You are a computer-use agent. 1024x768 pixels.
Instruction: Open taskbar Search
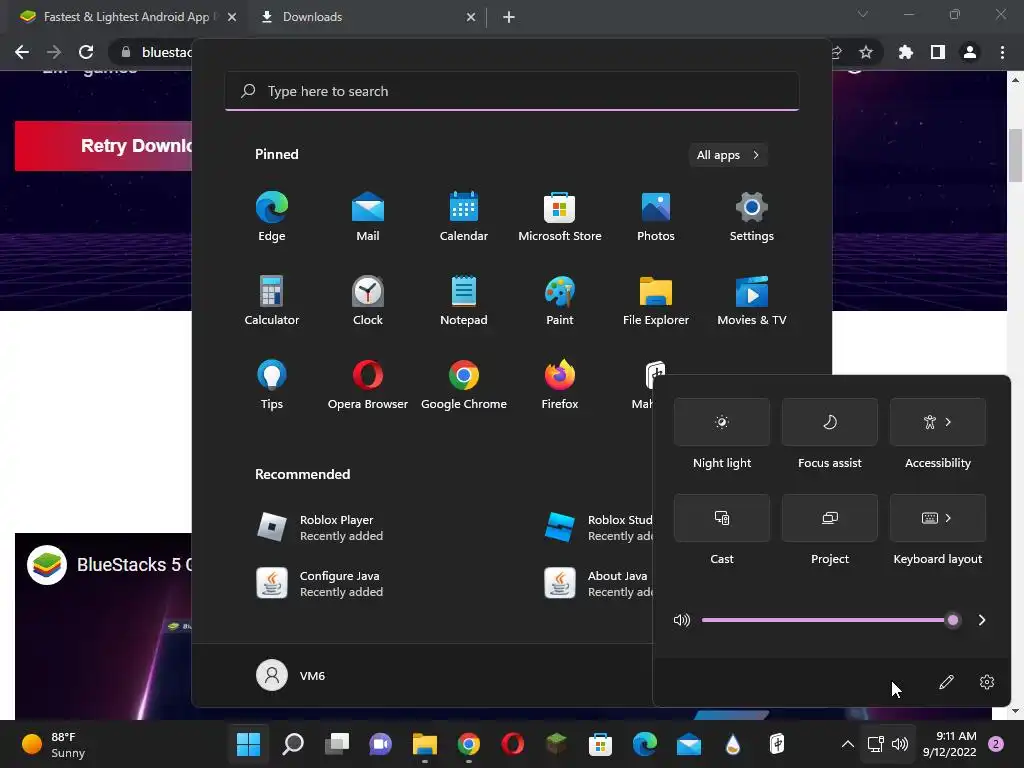click(293, 744)
